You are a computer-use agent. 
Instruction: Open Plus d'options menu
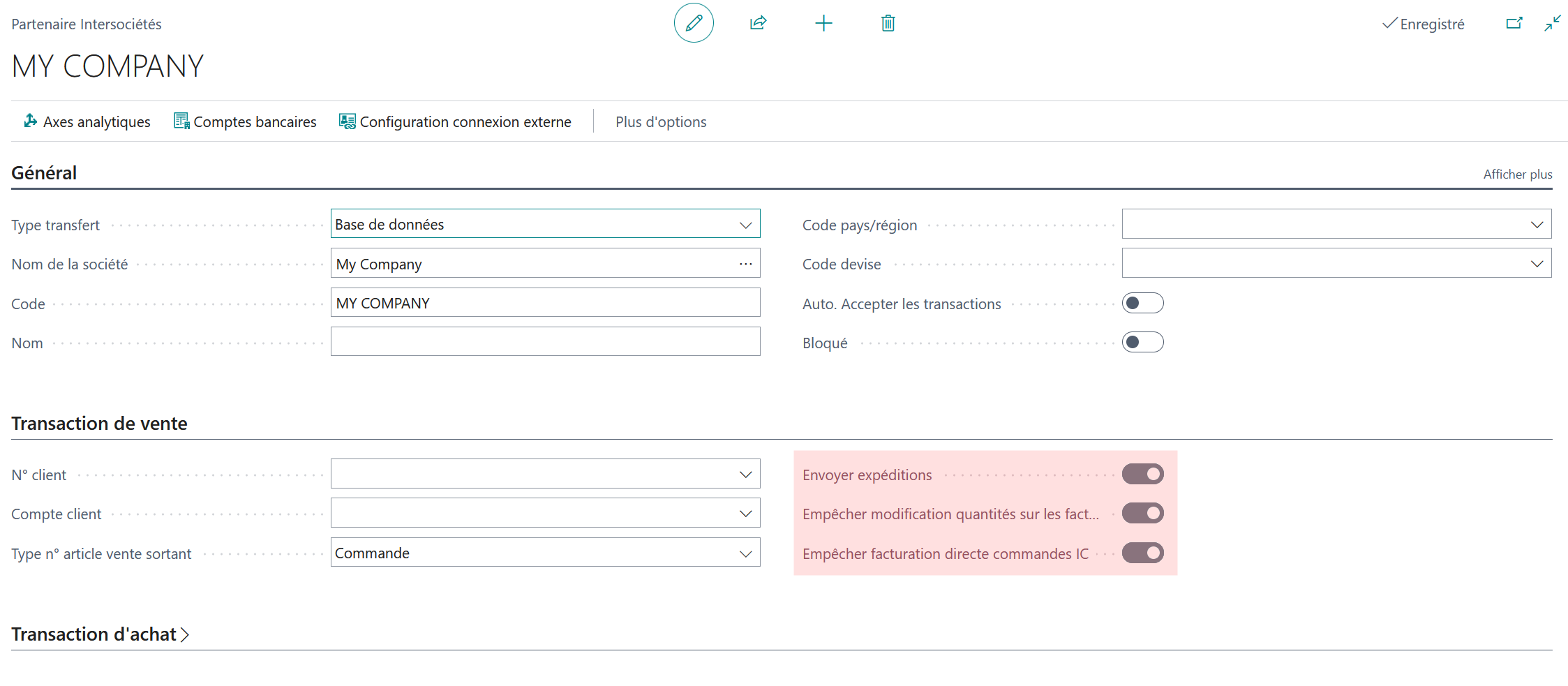tap(661, 121)
